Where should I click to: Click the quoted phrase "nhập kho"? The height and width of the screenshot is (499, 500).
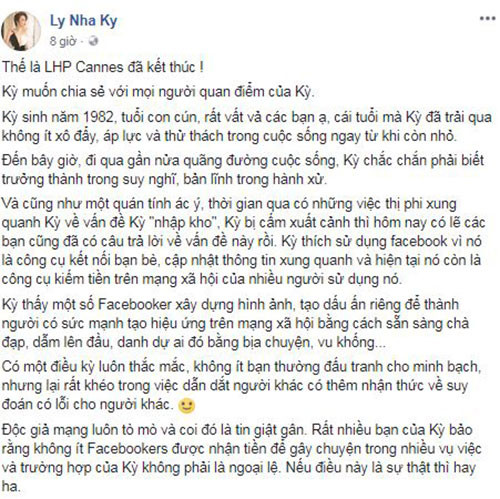pos(183,222)
